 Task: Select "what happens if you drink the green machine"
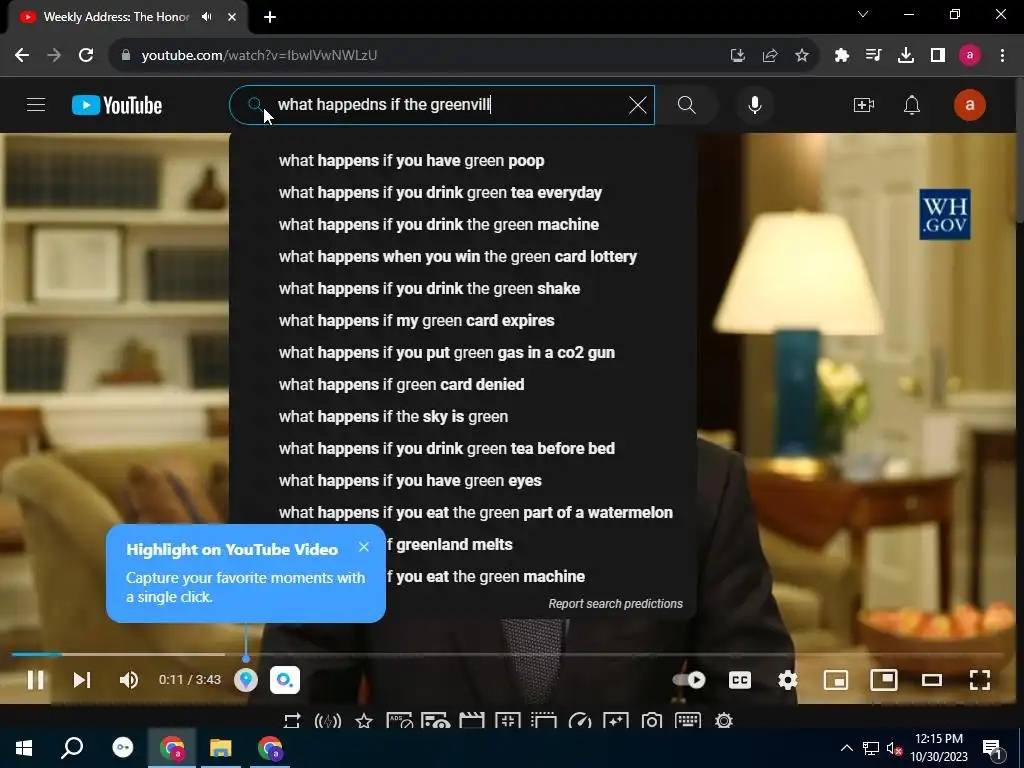click(x=463, y=225)
